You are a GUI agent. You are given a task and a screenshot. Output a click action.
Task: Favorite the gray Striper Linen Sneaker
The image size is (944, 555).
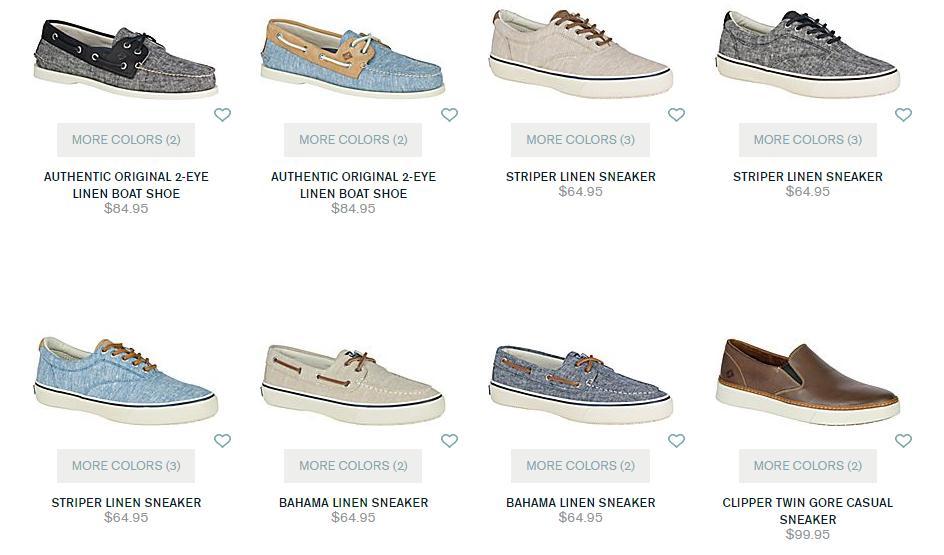[903, 114]
